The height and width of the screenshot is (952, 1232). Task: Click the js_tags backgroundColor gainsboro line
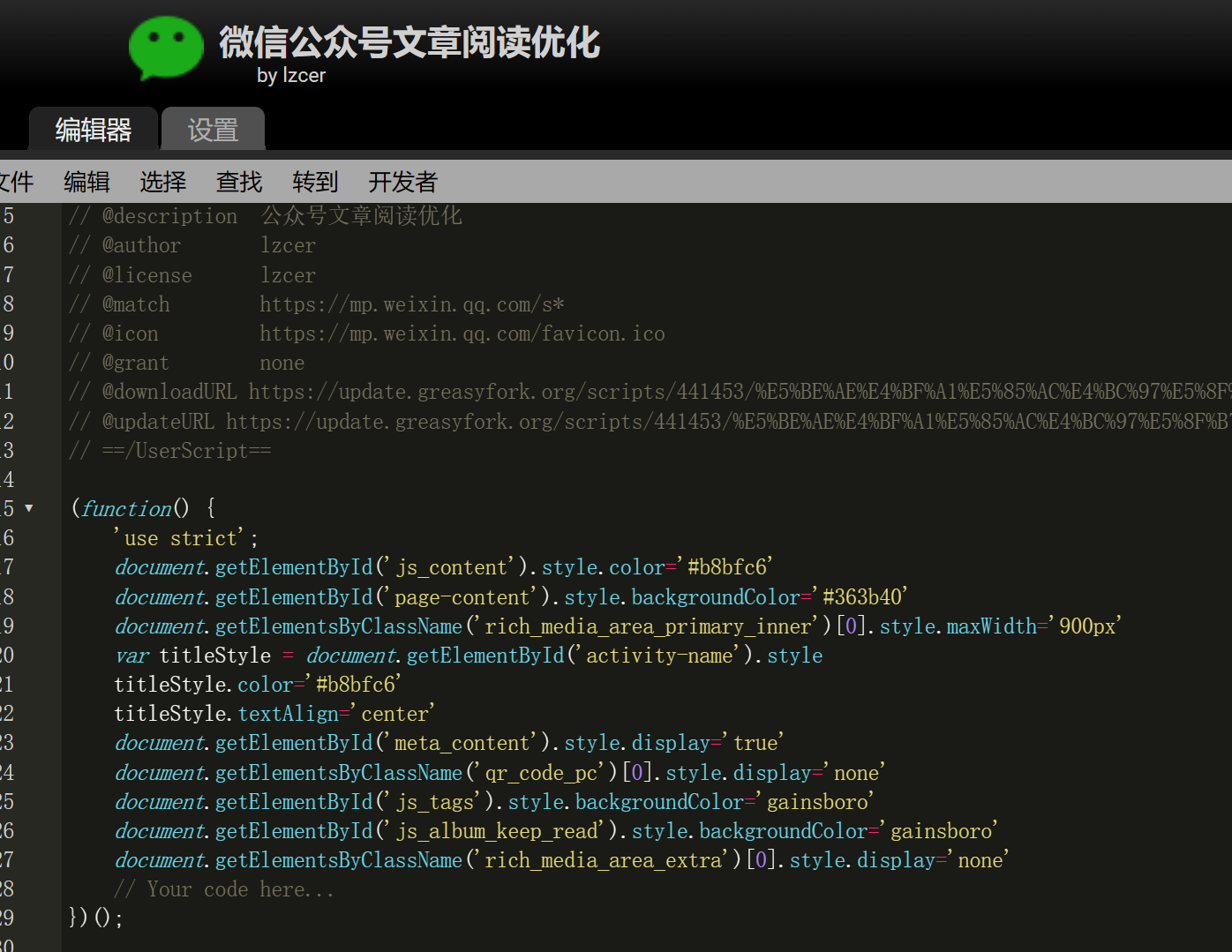click(x=494, y=802)
